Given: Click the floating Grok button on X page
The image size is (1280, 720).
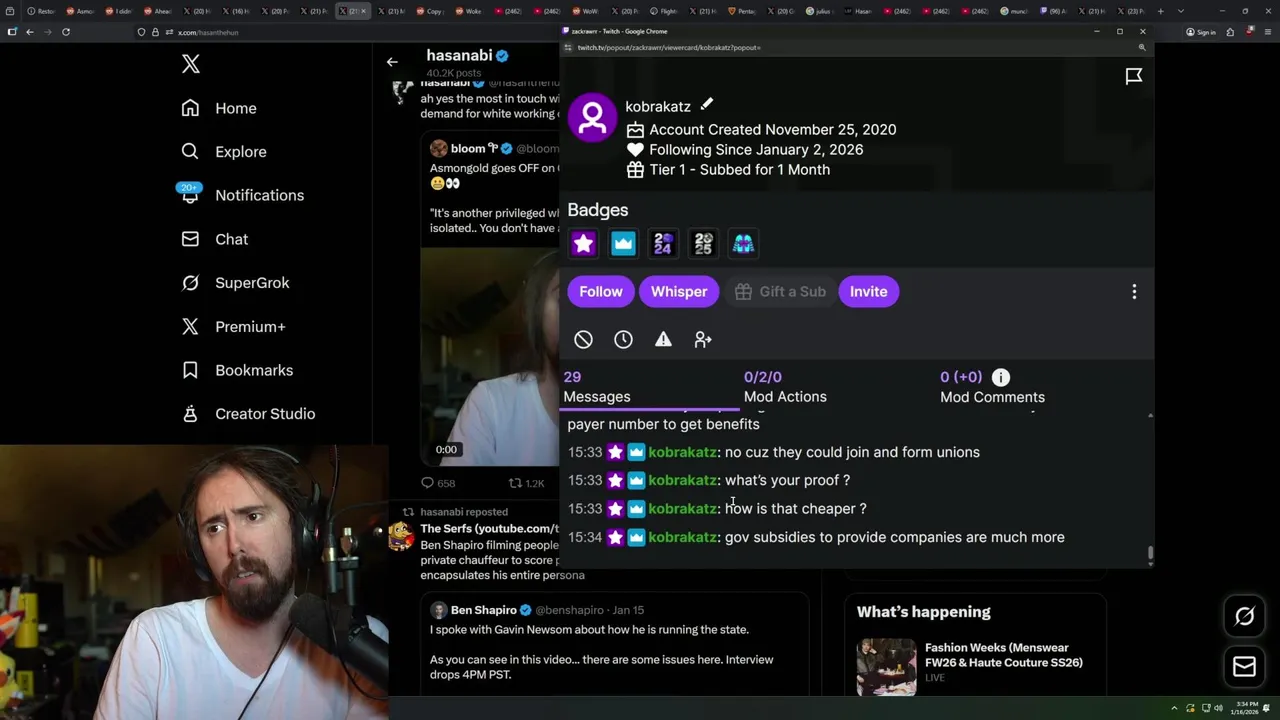Looking at the screenshot, I should [1244, 616].
